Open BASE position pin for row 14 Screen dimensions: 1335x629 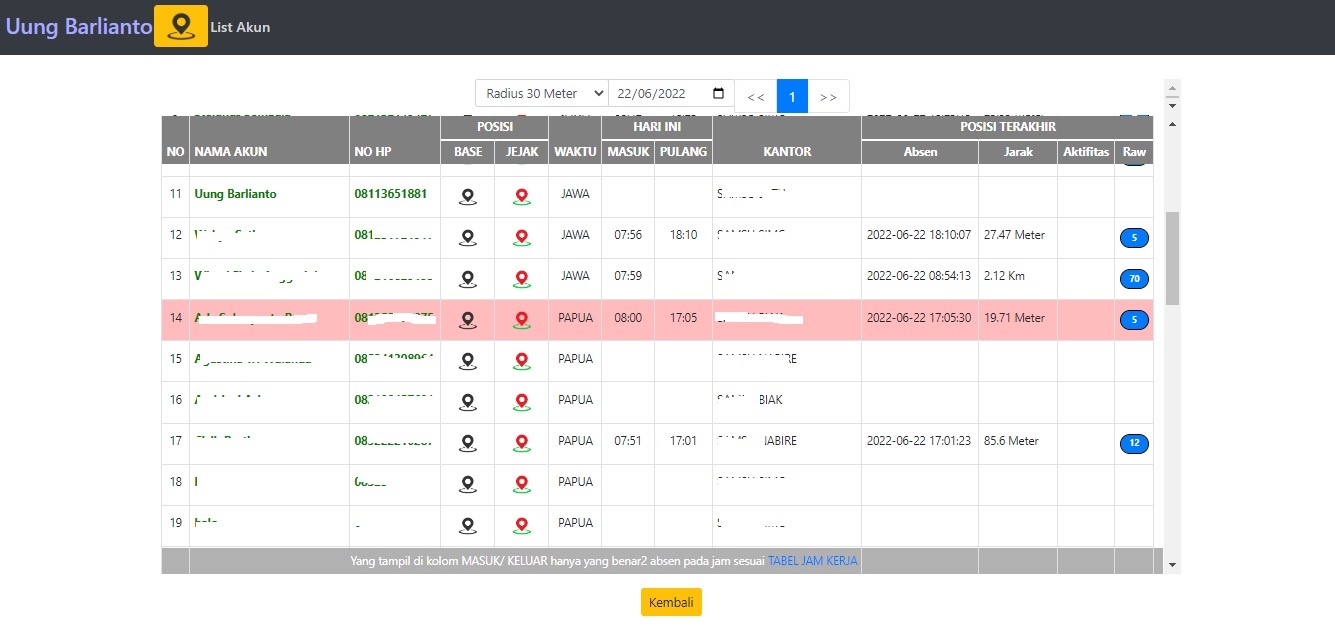[x=467, y=319]
